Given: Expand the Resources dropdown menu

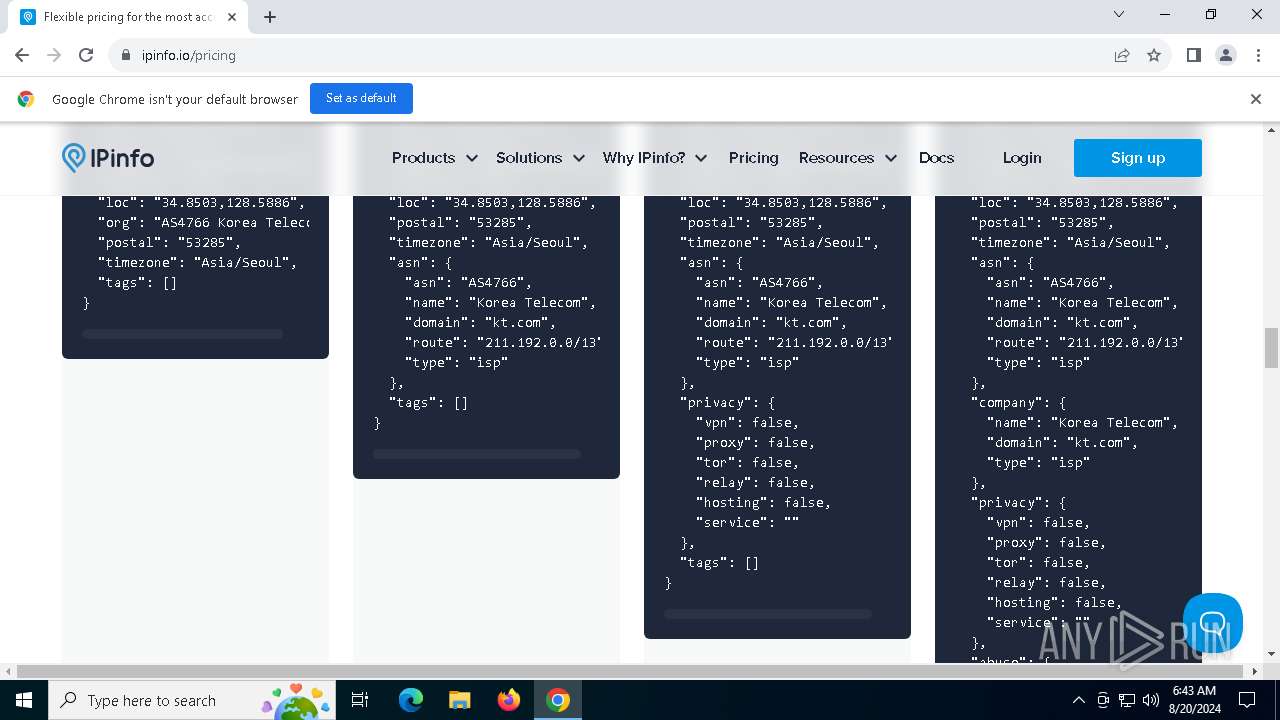Looking at the screenshot, I should 847,158.
